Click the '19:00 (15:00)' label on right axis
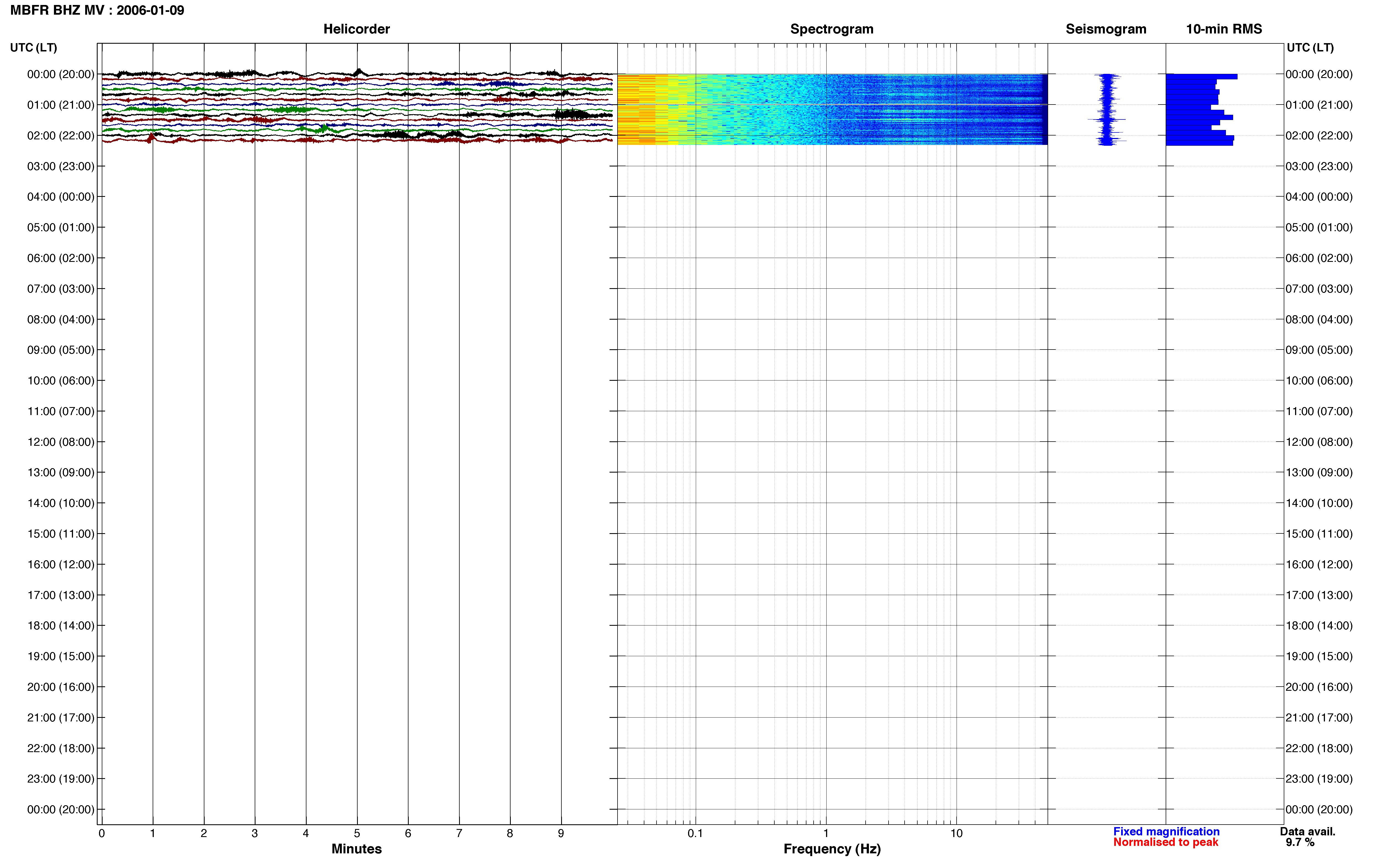 (x=1319, y=656)
